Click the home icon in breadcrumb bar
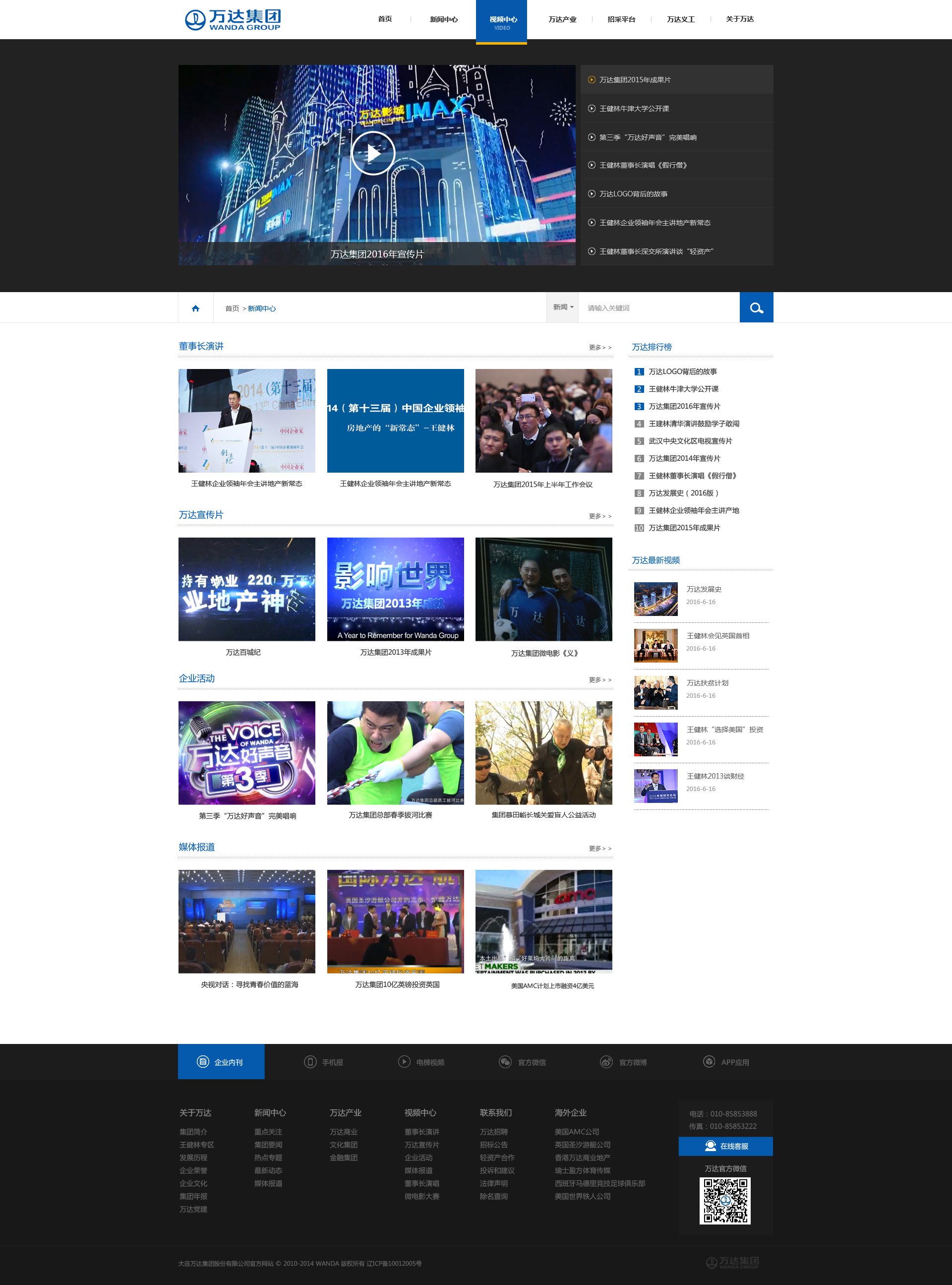952x1285 pixels. point(195,308)
